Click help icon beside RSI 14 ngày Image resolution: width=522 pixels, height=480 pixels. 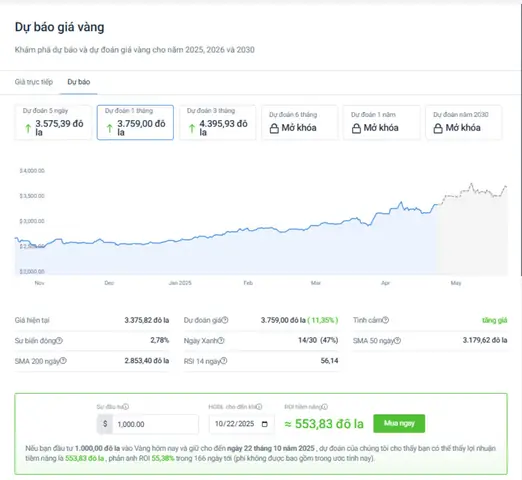coord(224,361)
